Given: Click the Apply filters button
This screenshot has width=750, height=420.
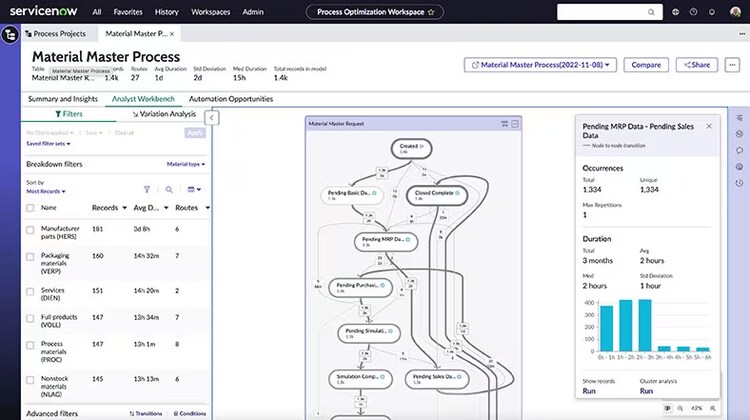Looking at the screenshot, I should [x=195, y=133].
